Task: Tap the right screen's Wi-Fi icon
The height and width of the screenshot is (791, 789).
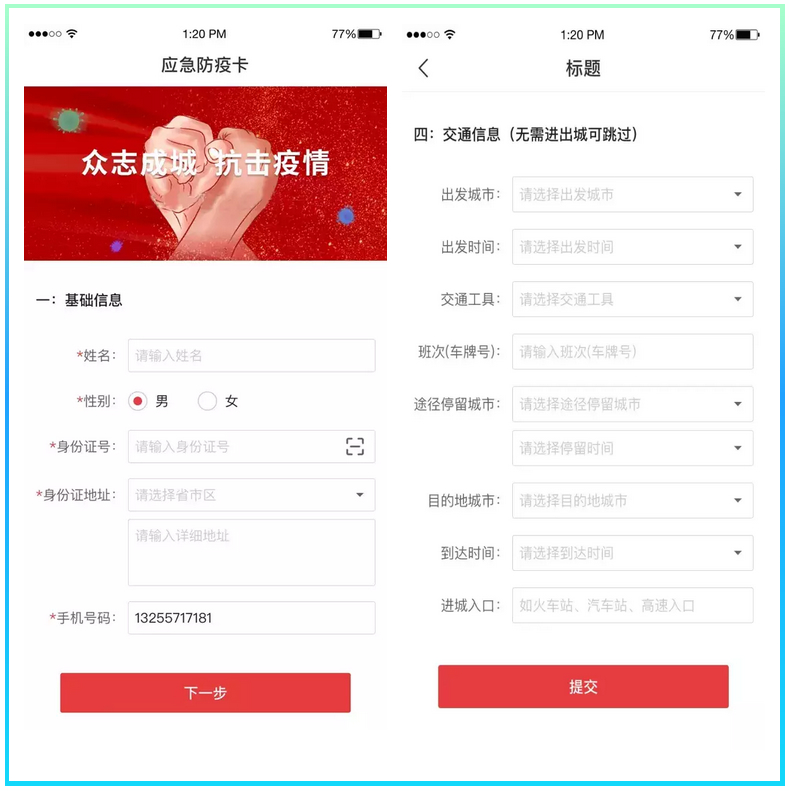Action: tap(450, 34)
